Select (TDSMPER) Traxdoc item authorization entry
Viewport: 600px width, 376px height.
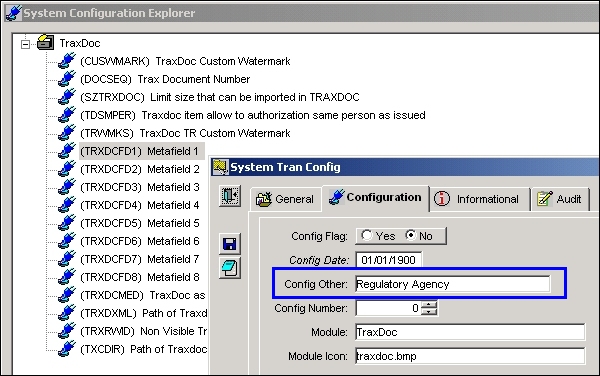click(x=253, y=115)
